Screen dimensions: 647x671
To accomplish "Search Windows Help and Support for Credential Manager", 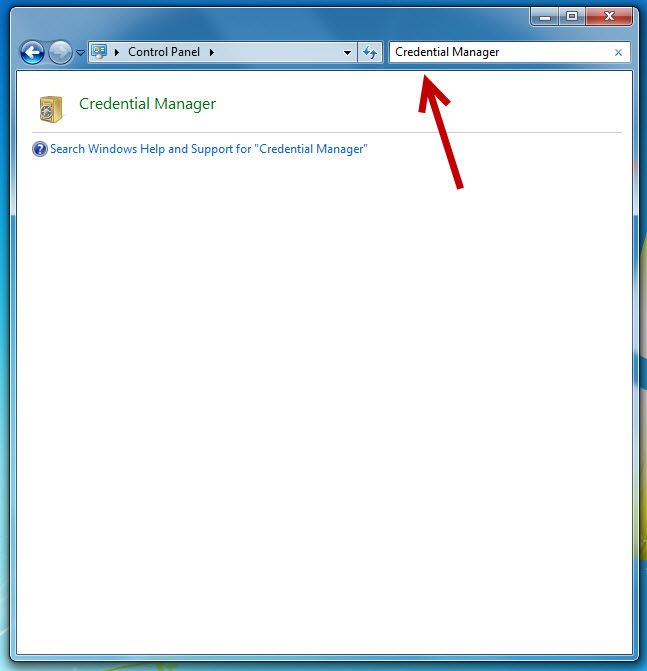I will (x=209, y=149).
